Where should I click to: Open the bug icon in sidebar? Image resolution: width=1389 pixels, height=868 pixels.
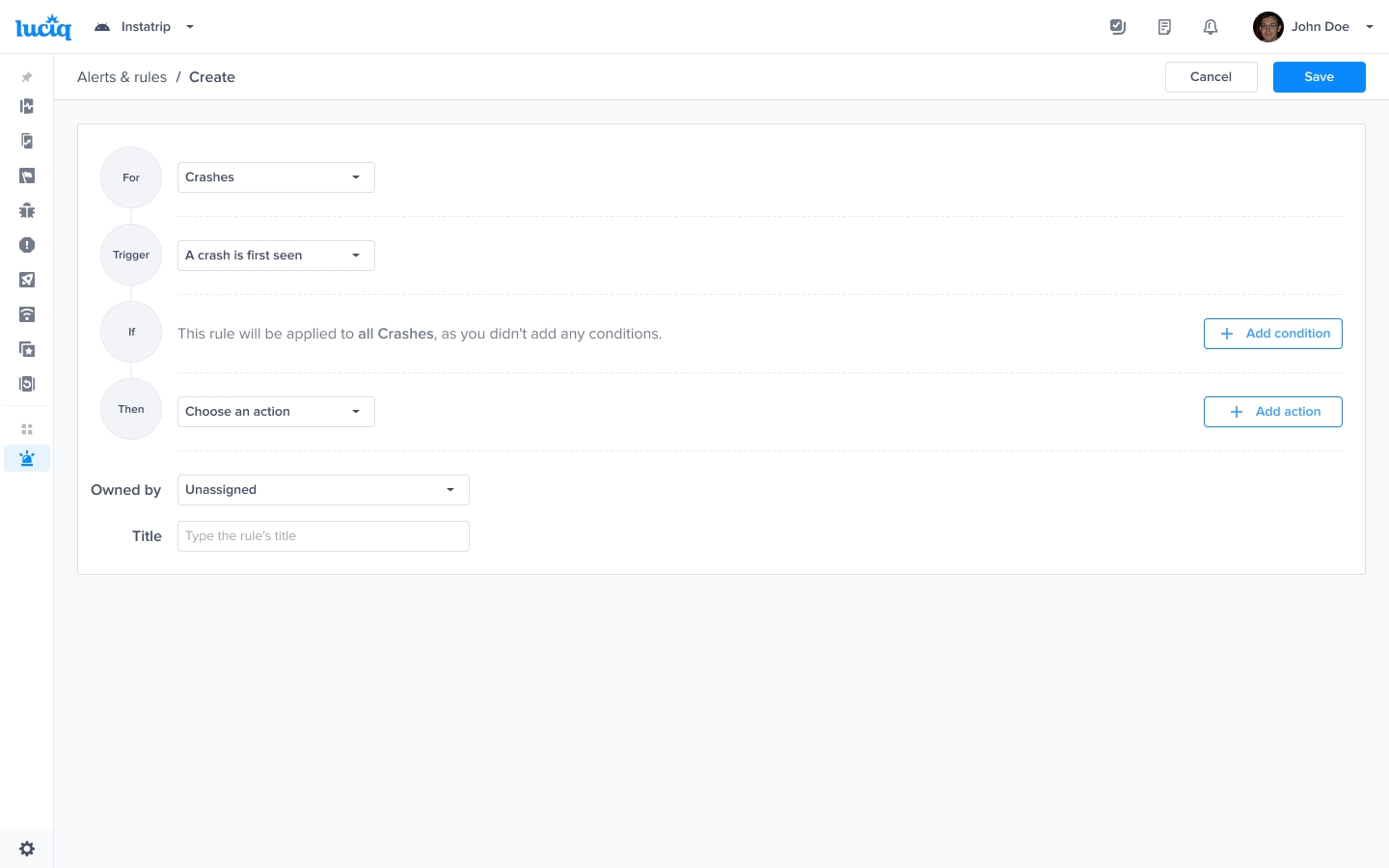coord(27,210)
